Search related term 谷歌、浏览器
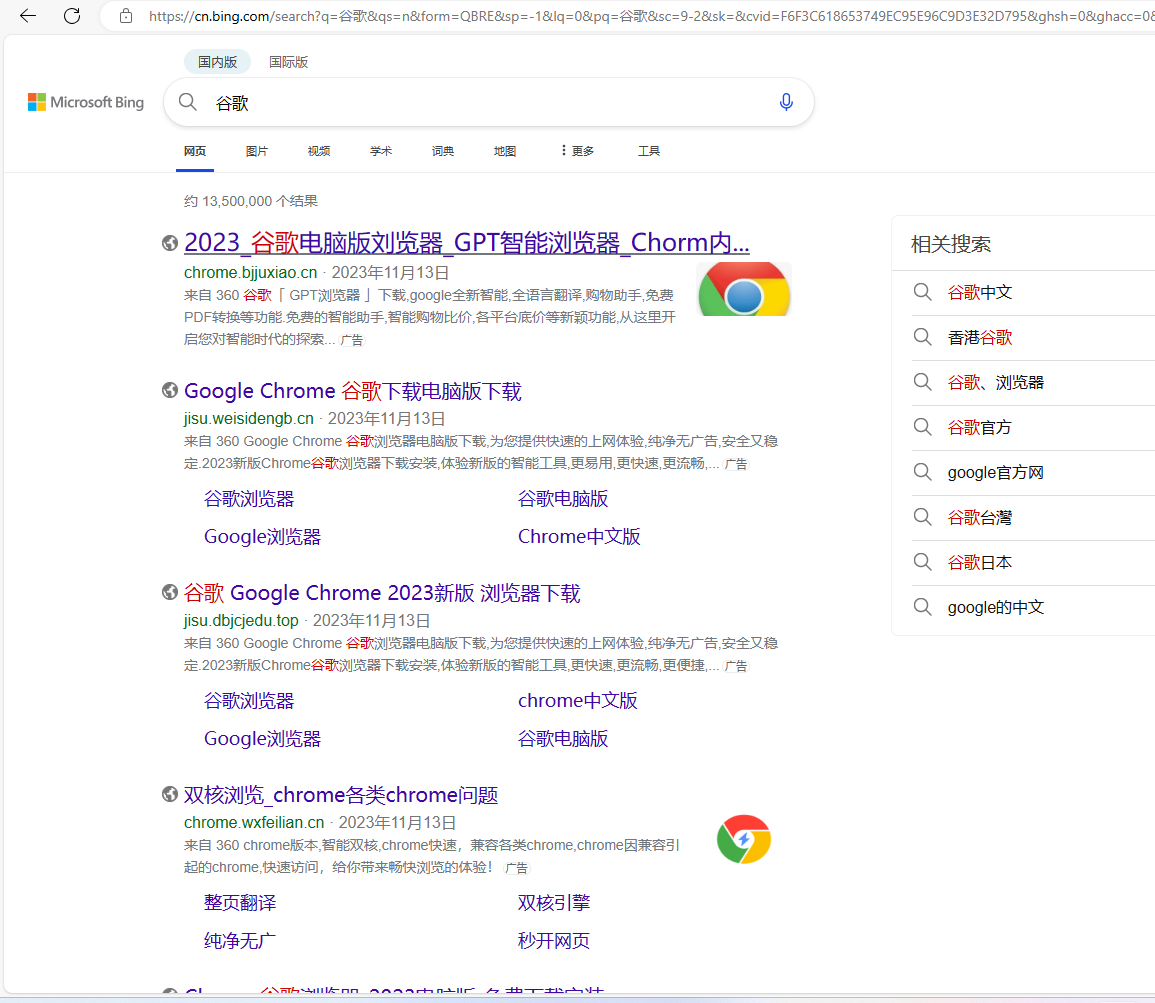This screenshot has height=1003, width=1155. (996, 382)
